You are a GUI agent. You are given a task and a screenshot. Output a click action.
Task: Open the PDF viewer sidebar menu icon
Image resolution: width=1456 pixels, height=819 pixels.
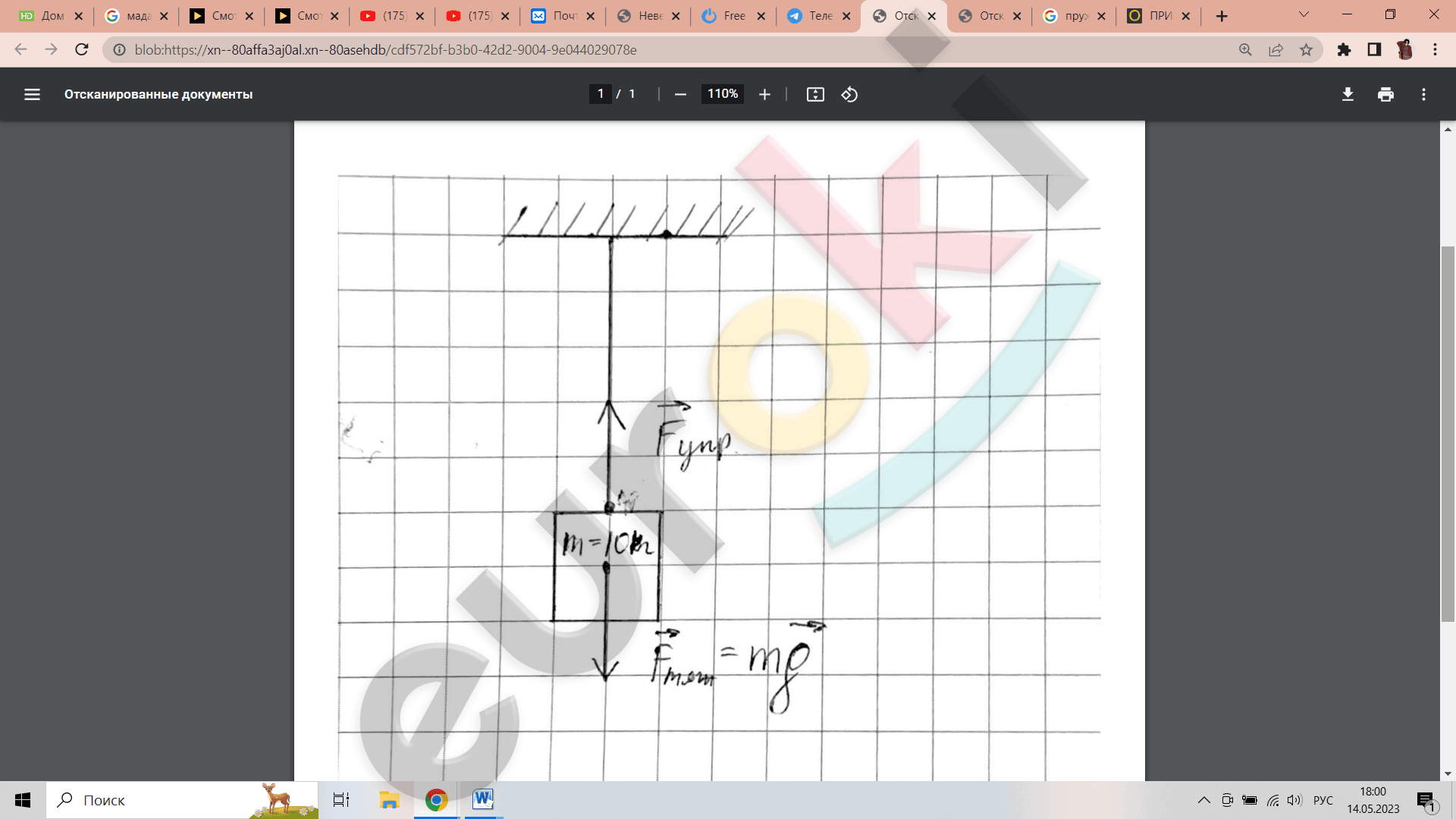(x=32, y=94)
